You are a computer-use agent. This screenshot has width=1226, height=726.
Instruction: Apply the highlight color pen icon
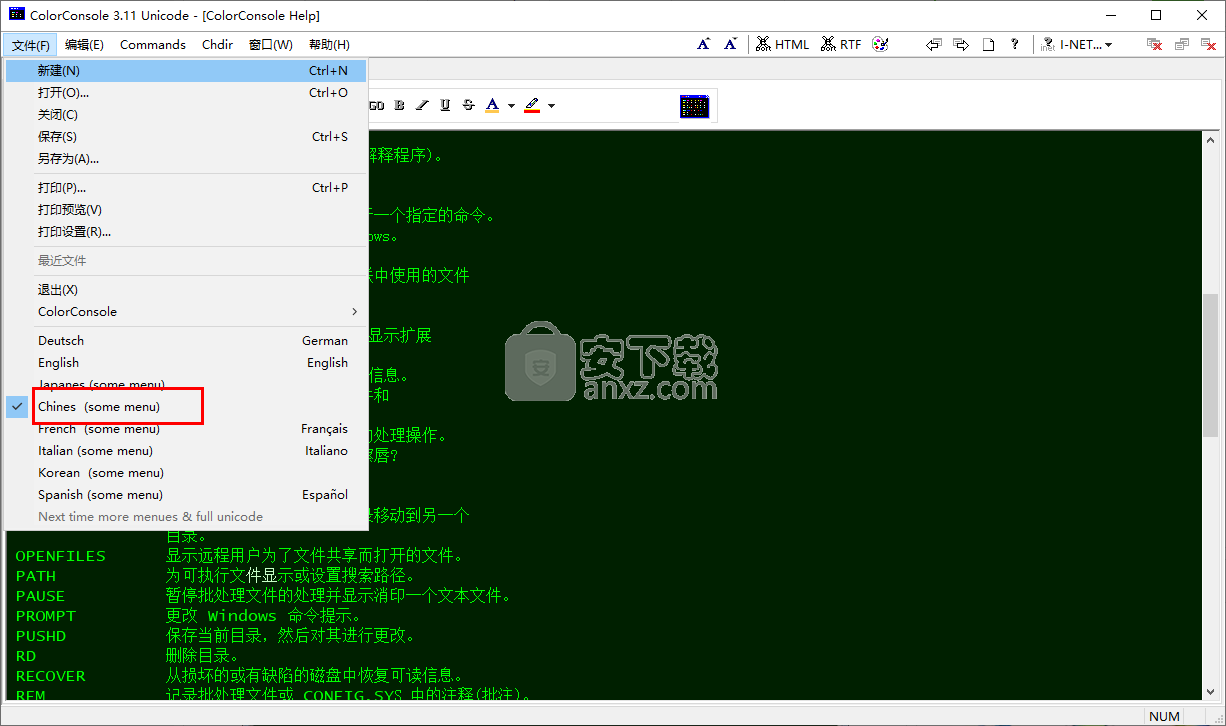coord(532,105)
